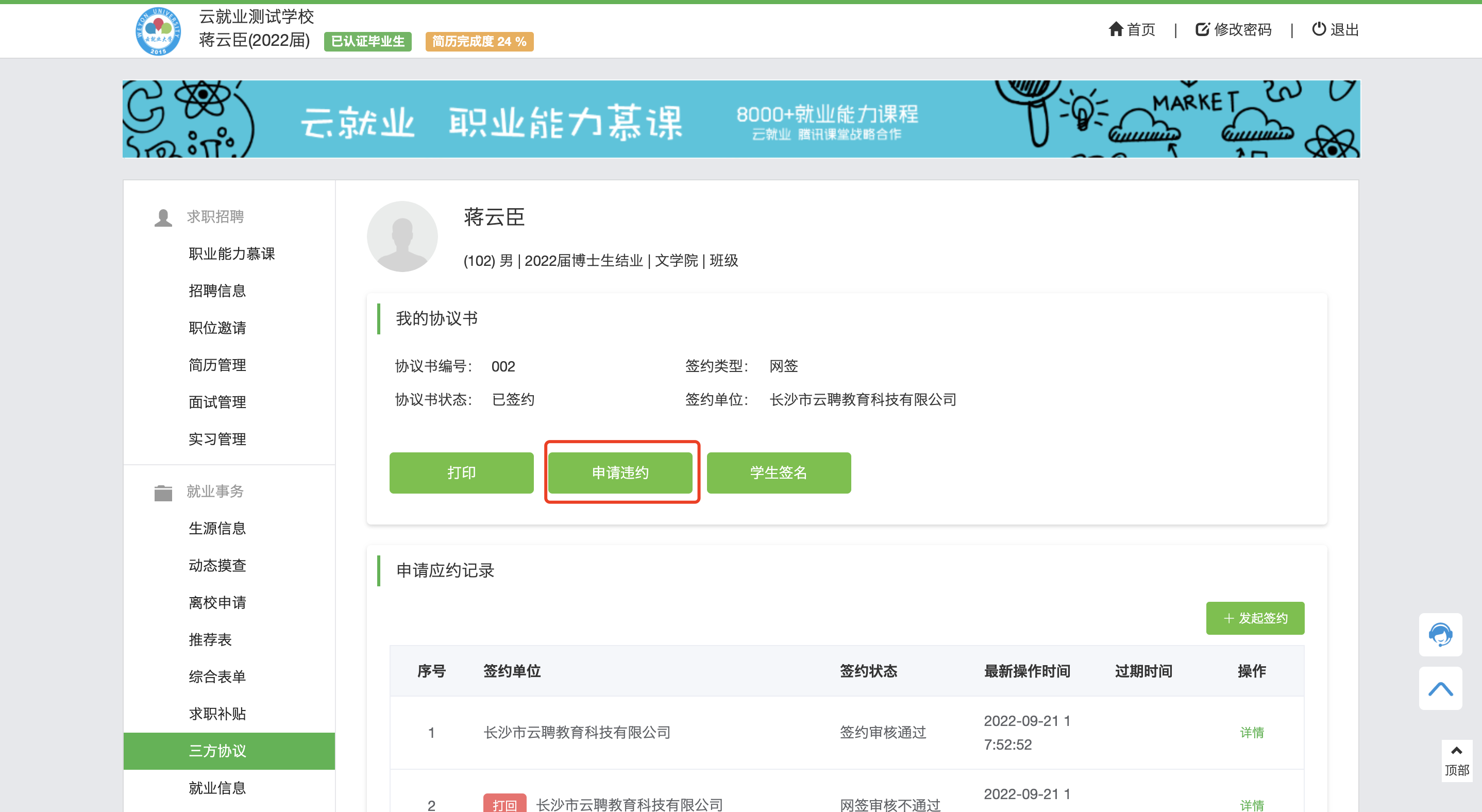Click the blue chevron scroll-up icon
Screen dimensions: 1482x812
point(1440,688)
